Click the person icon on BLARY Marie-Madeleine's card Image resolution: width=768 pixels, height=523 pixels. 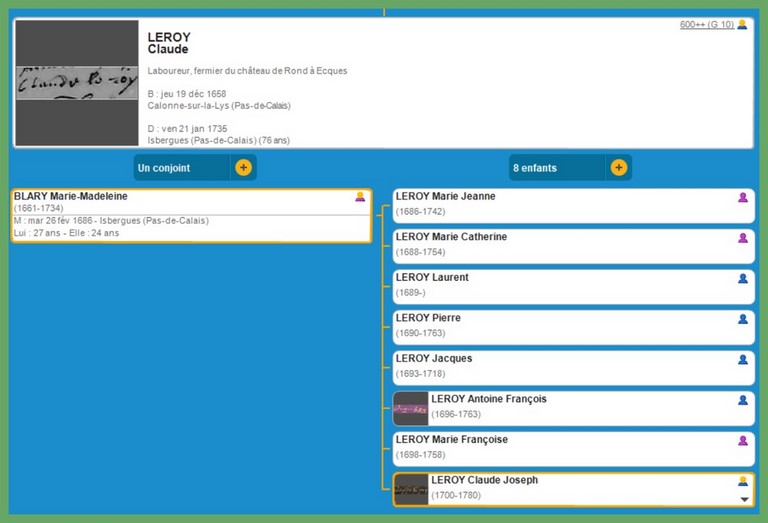tap(360, 197)
